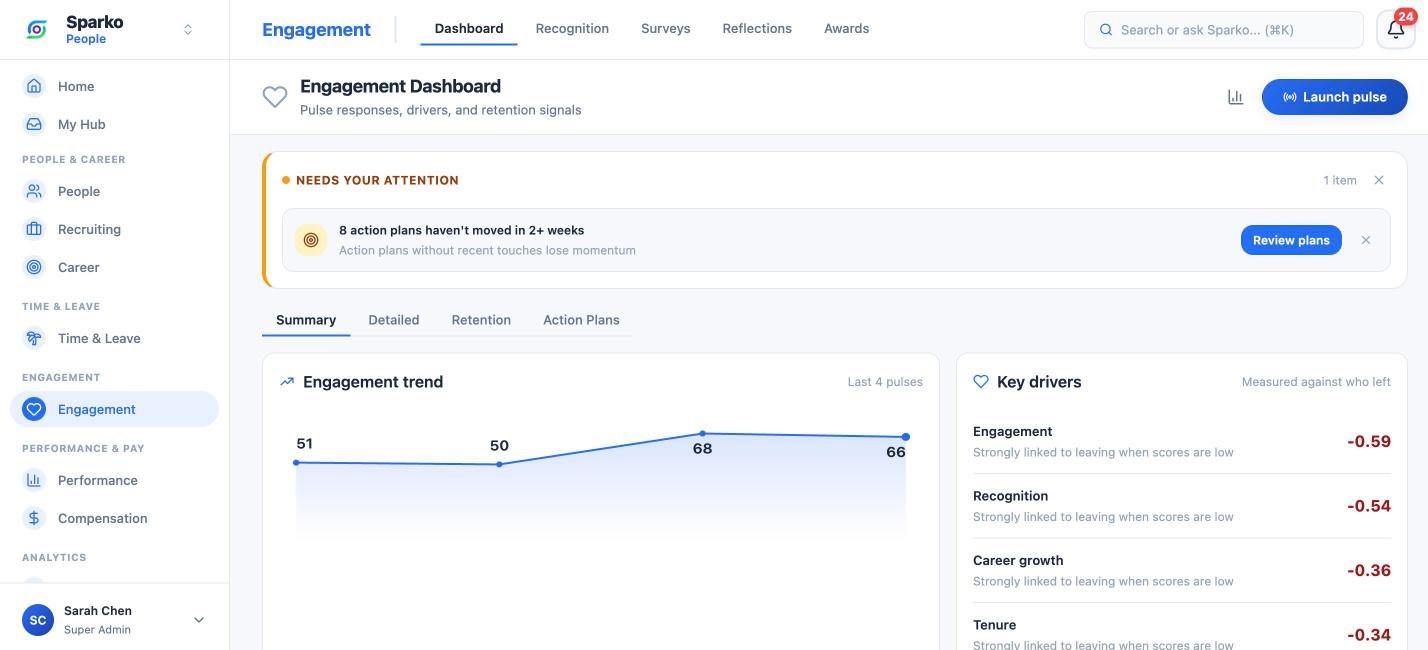Click "8 action plans haven't moved" alert text

click(x=461, y=230)
